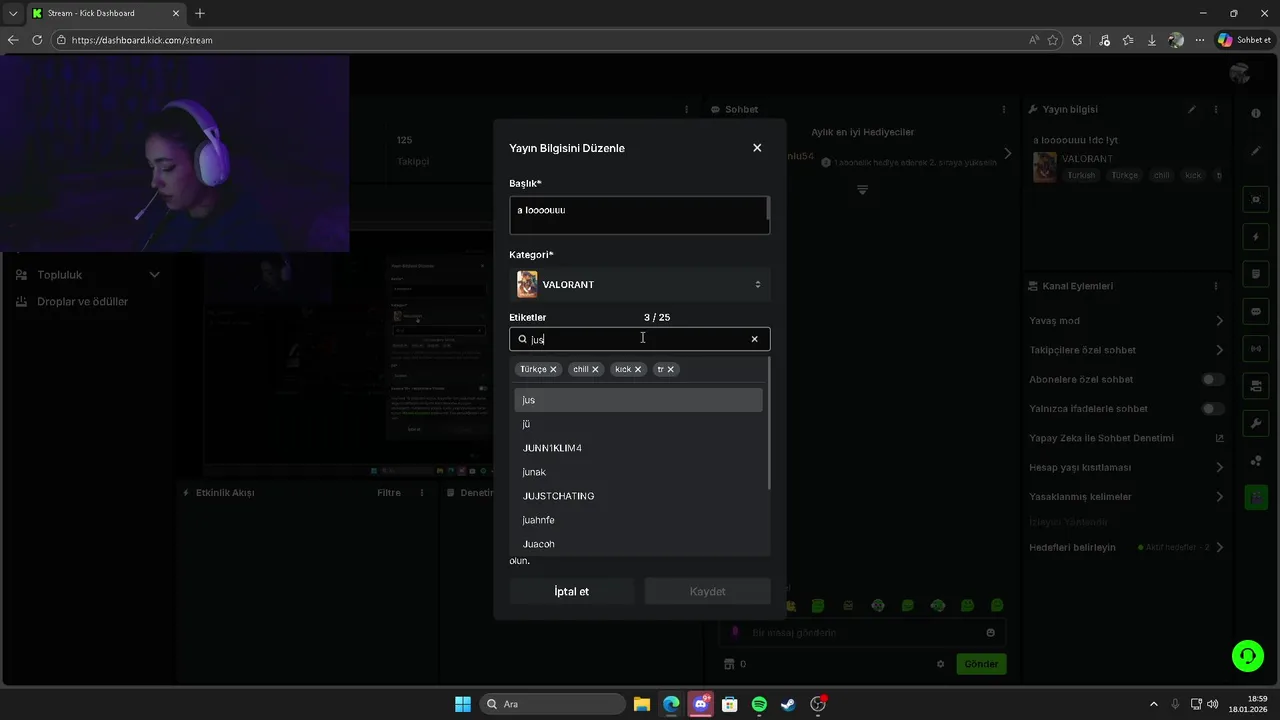
Task: Toggle Abonelere özel sohbet switch
Action: click(x=1213, y=380)
